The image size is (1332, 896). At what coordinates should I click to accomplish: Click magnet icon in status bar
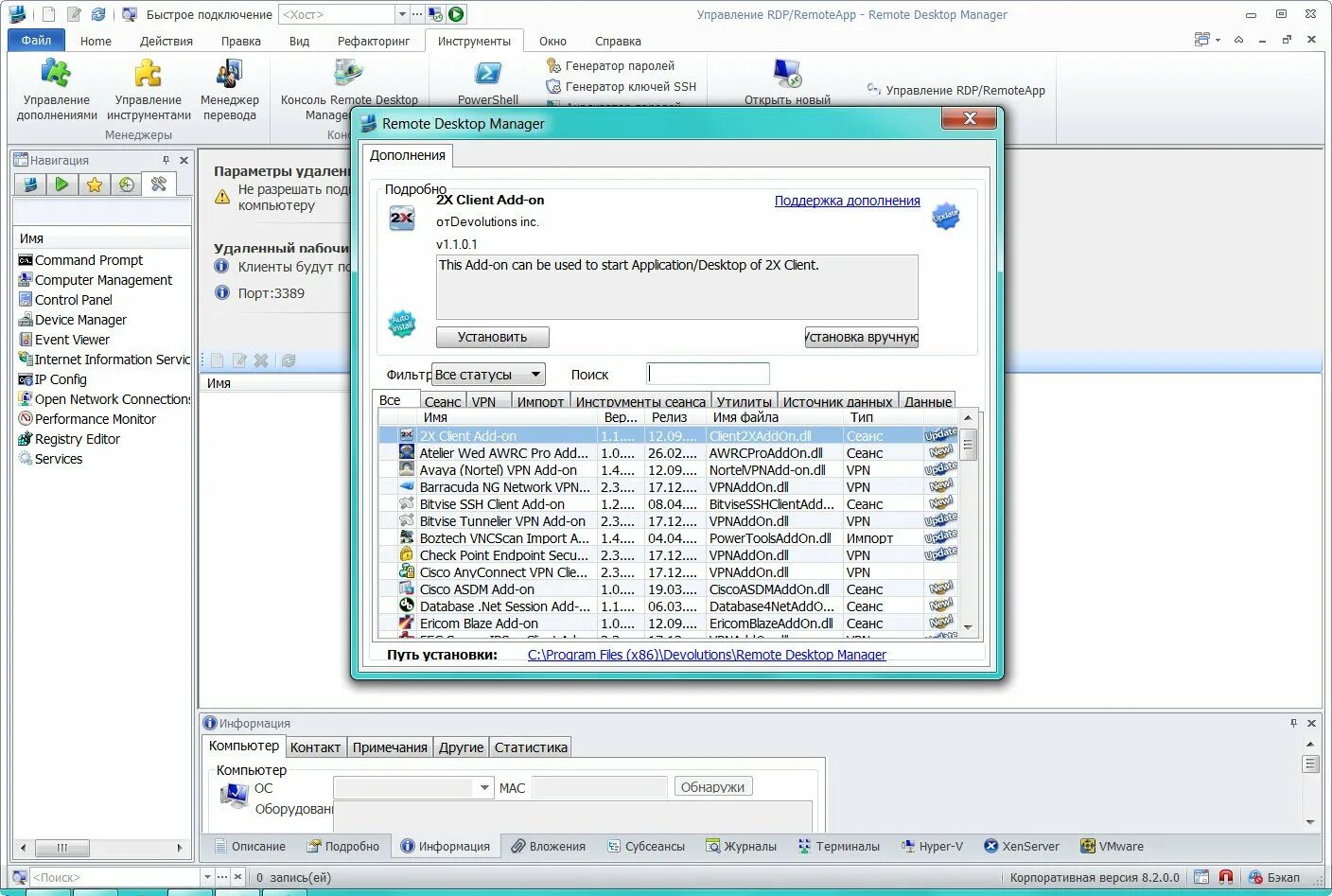coord(1226,877)
